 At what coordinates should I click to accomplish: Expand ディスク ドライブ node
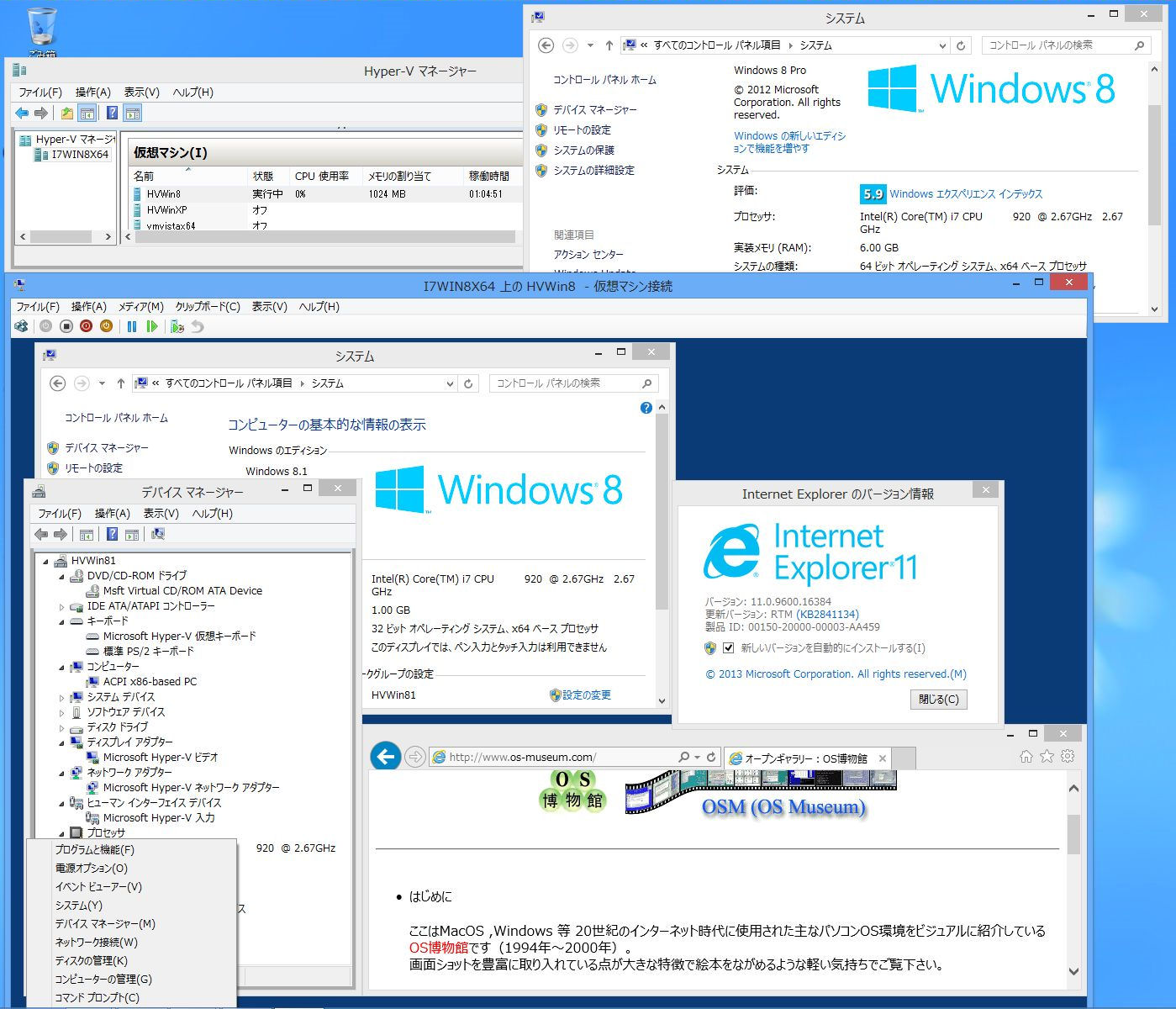(61, 728)
